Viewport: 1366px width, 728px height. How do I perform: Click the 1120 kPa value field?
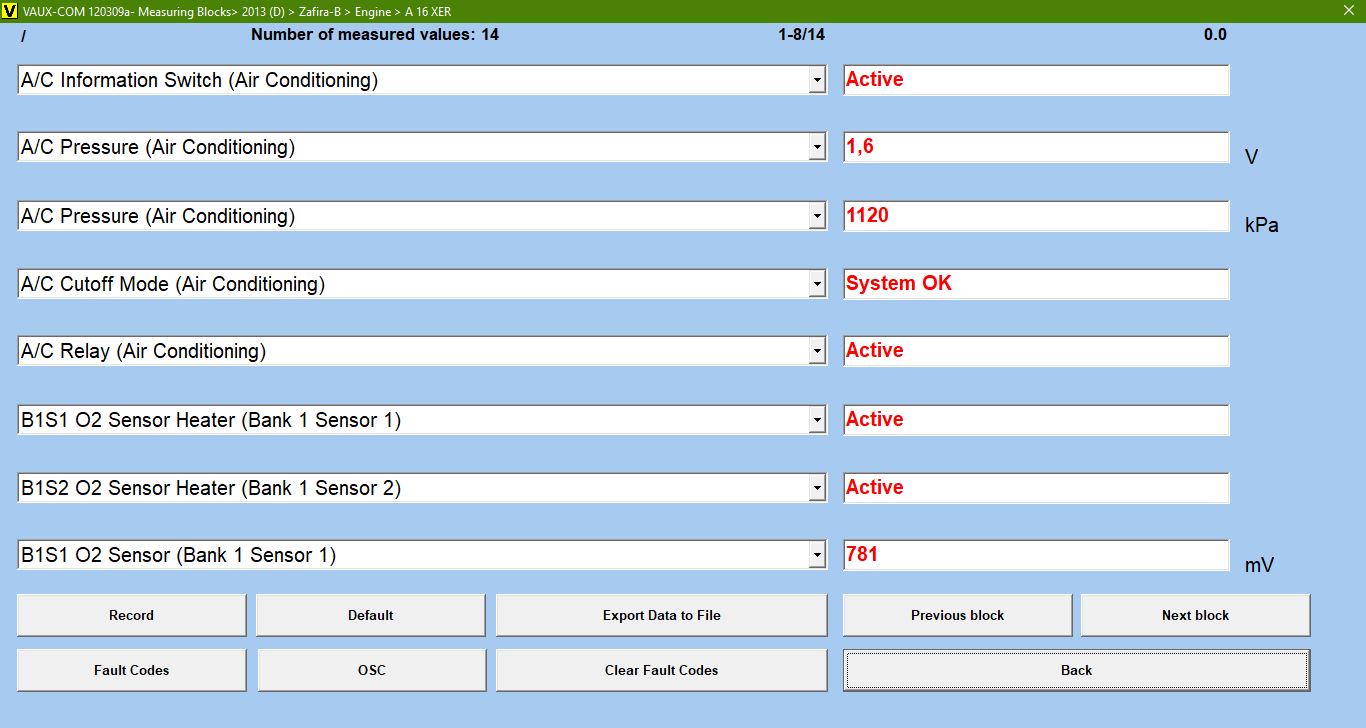(x=1035, y=216)
